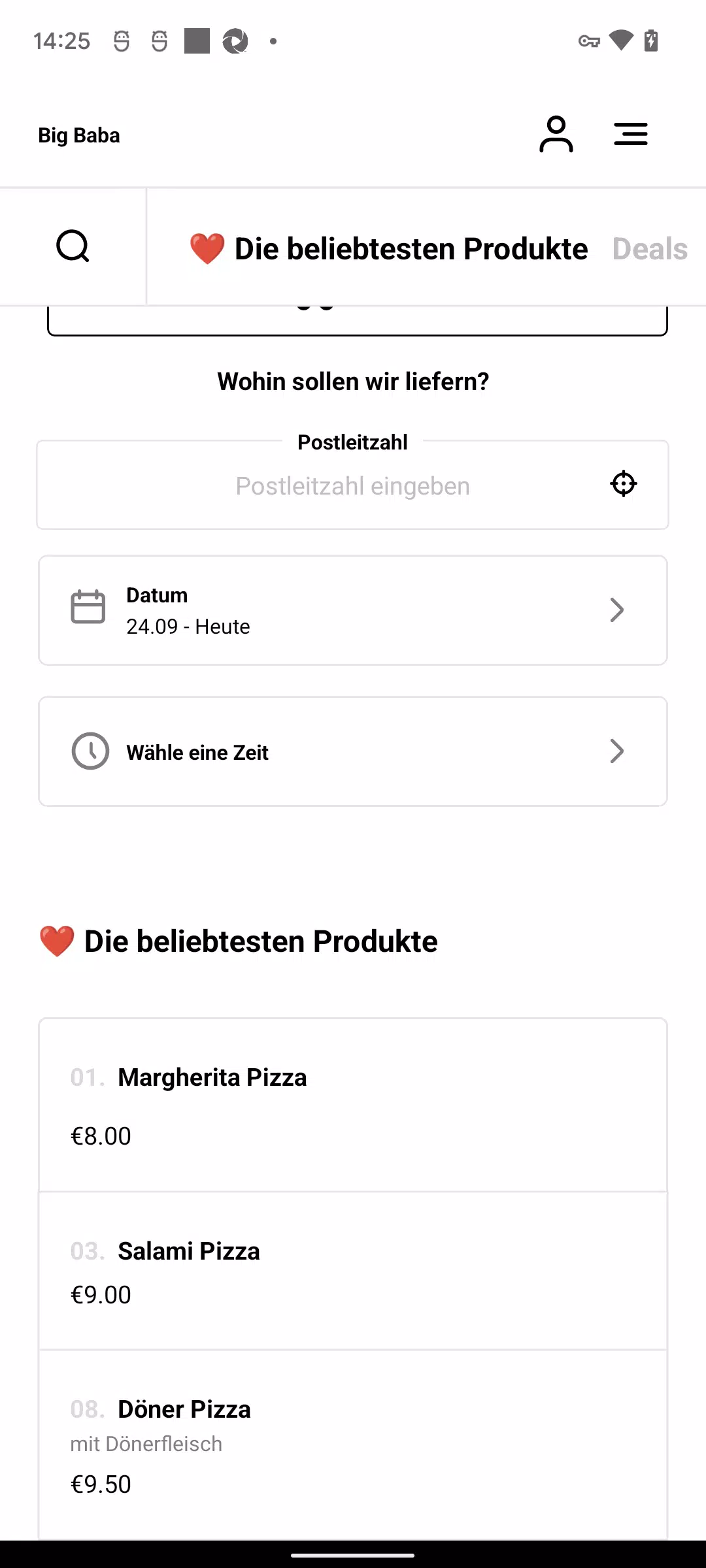Switch to the Deals tab

650,249
